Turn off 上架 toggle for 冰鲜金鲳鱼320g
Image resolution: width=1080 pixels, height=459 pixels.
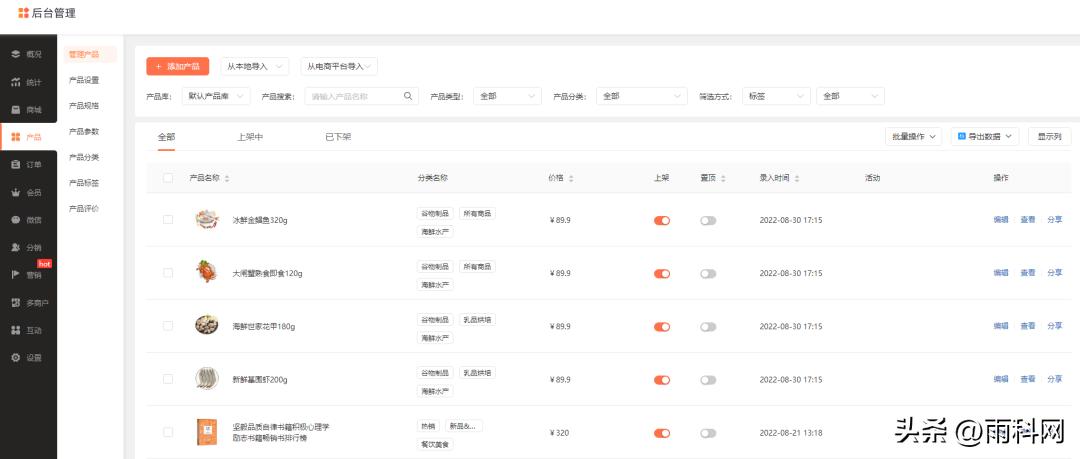click(x=661, y=220)
